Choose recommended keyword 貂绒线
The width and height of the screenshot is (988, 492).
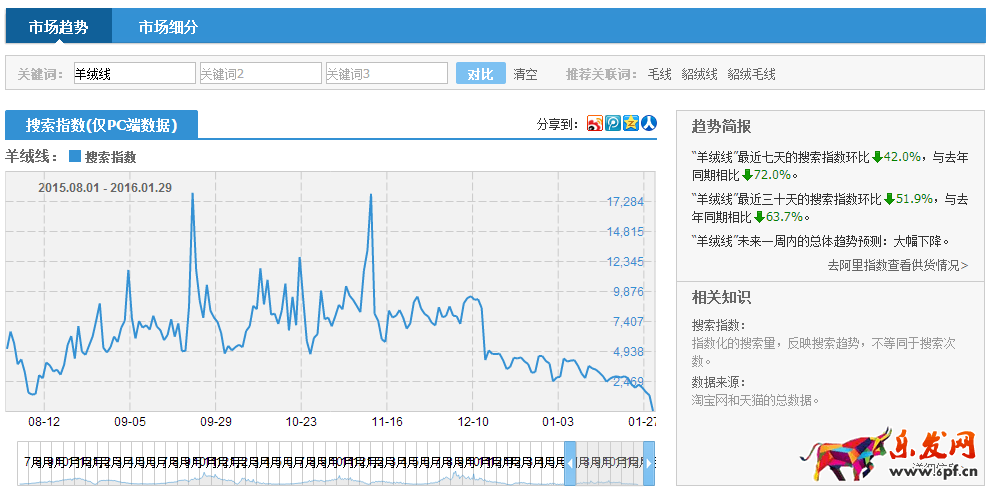699,74
